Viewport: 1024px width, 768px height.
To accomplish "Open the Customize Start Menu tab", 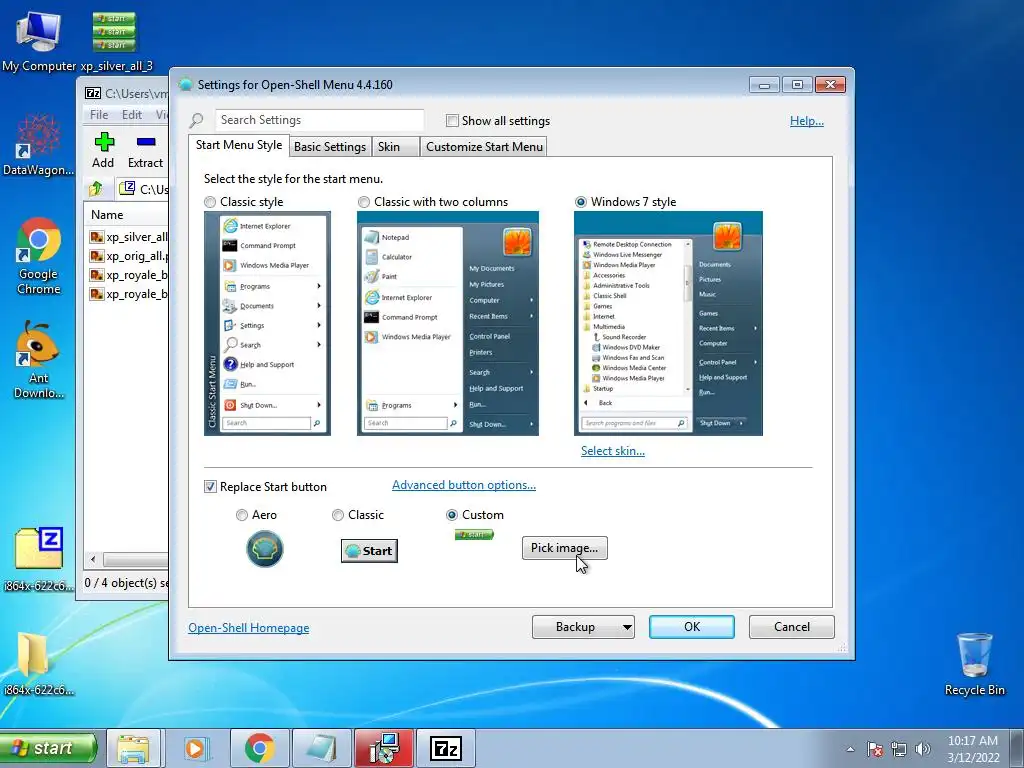I will (484, 146).
